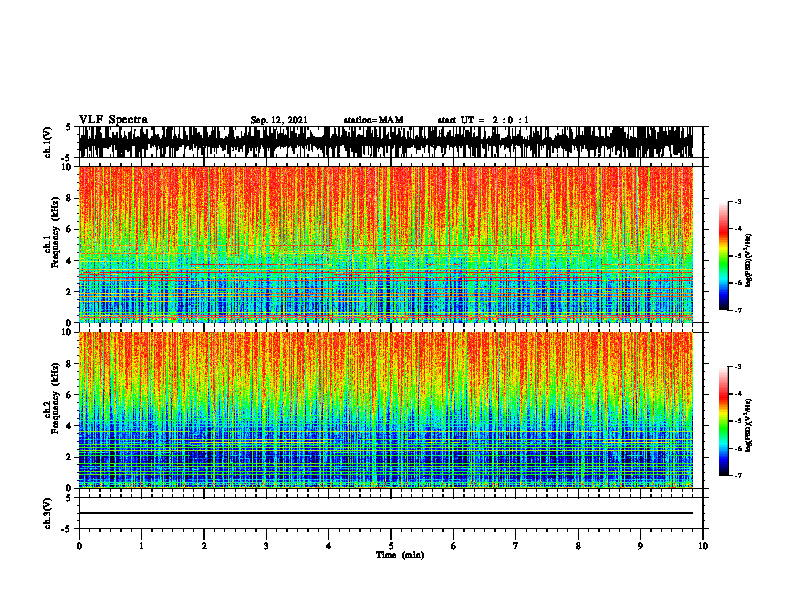Click the "-7" label on ch.2 color bar
This screenshot has width=792, height=612.
coord(738,475)
